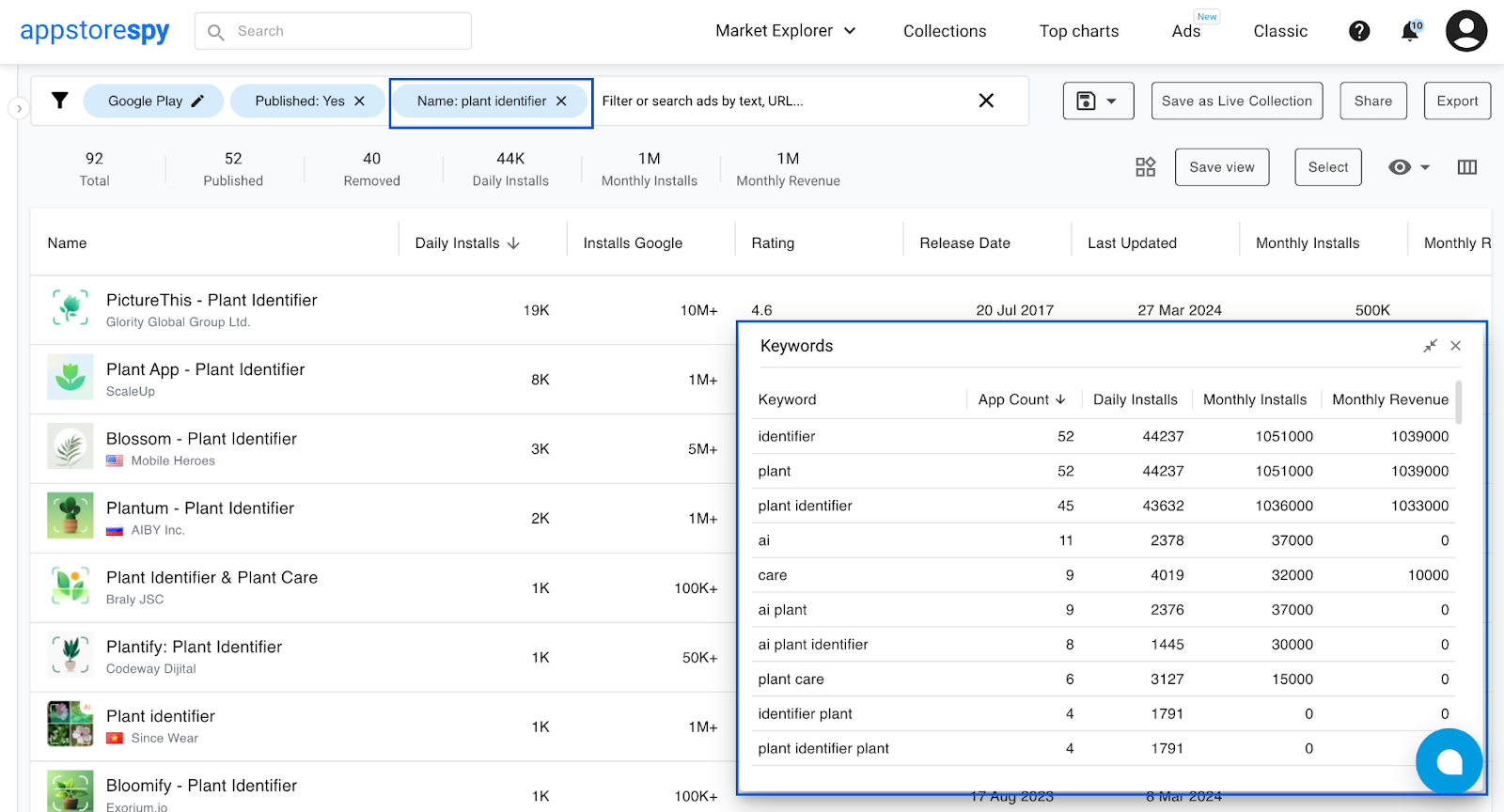Open Plant Identifier & Plant Care
1504x812 pixels.
point(211,577)
